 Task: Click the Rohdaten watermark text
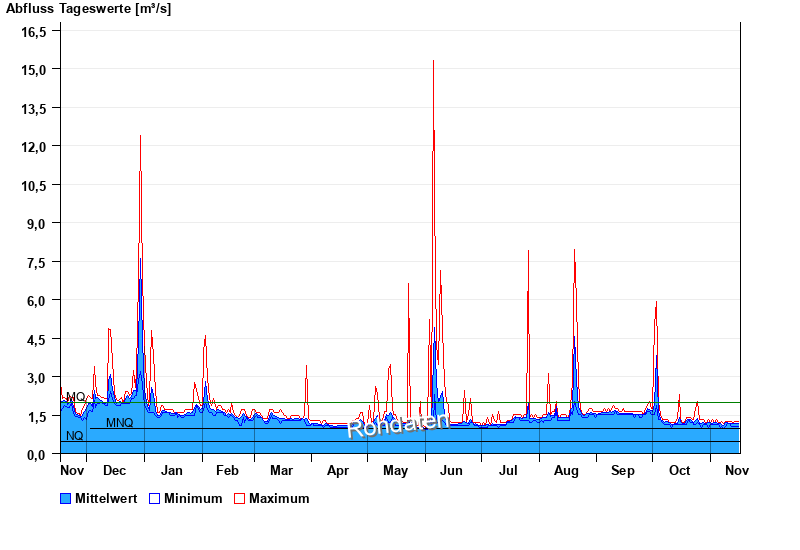397,425
